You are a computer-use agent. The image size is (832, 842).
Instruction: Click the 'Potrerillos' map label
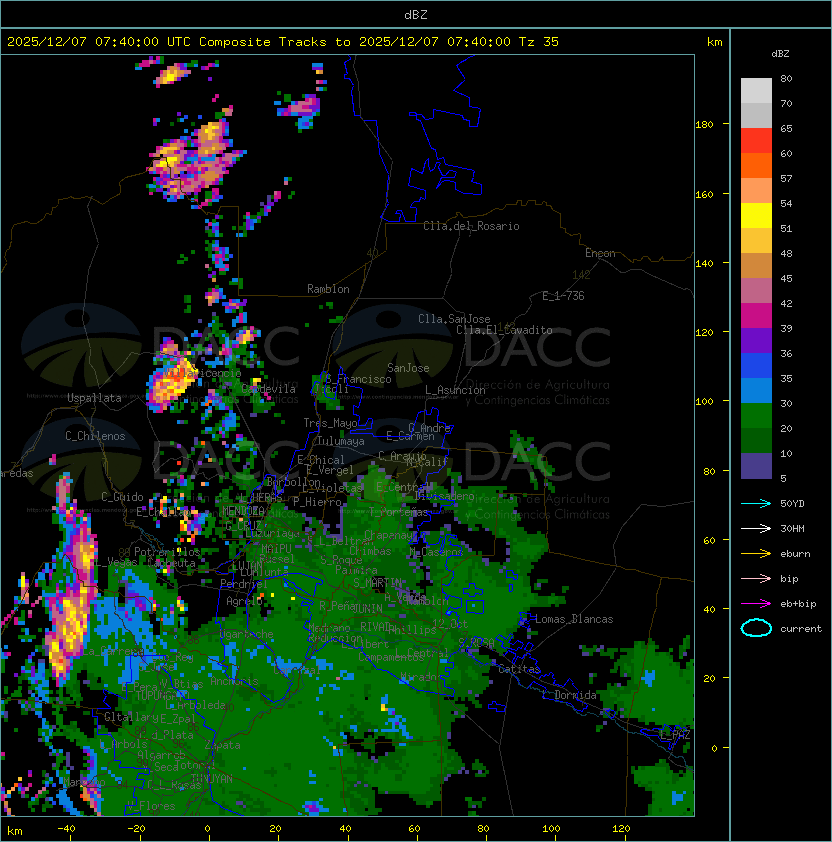(167, 552)
